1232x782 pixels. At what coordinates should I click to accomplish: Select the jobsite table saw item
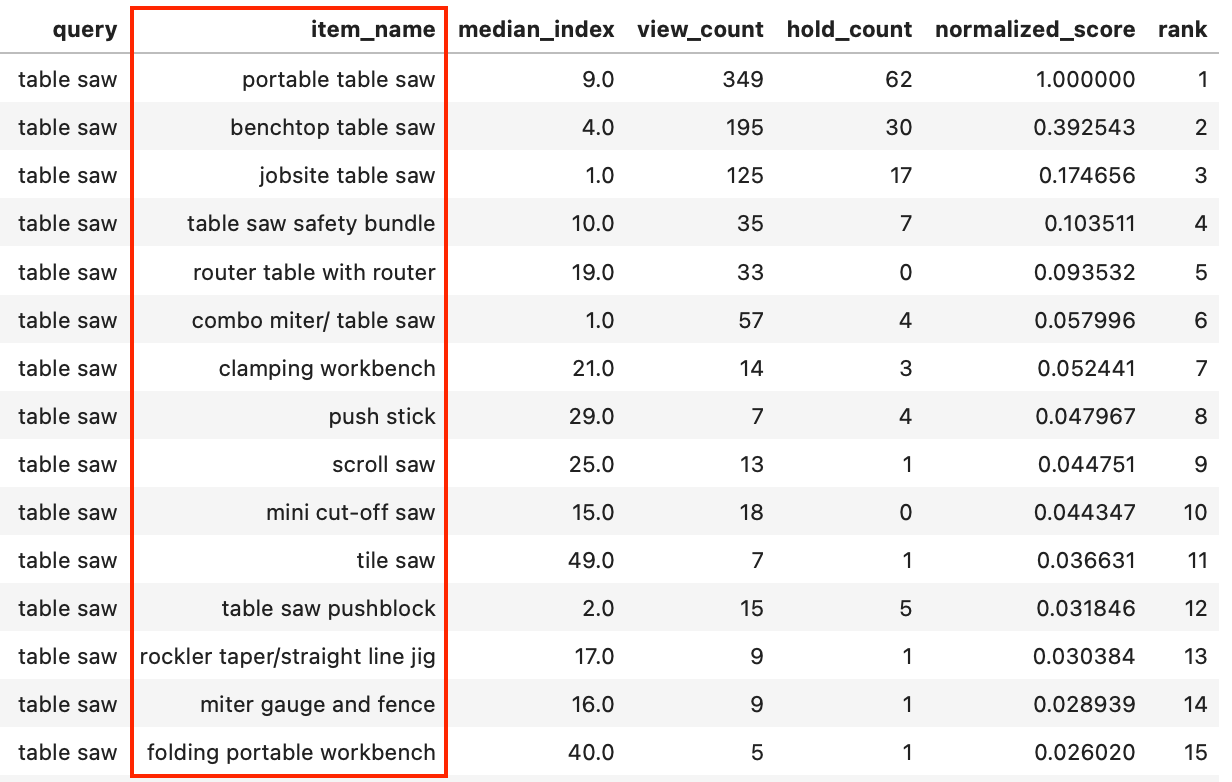pyautogui.click(x=346, y=176)
